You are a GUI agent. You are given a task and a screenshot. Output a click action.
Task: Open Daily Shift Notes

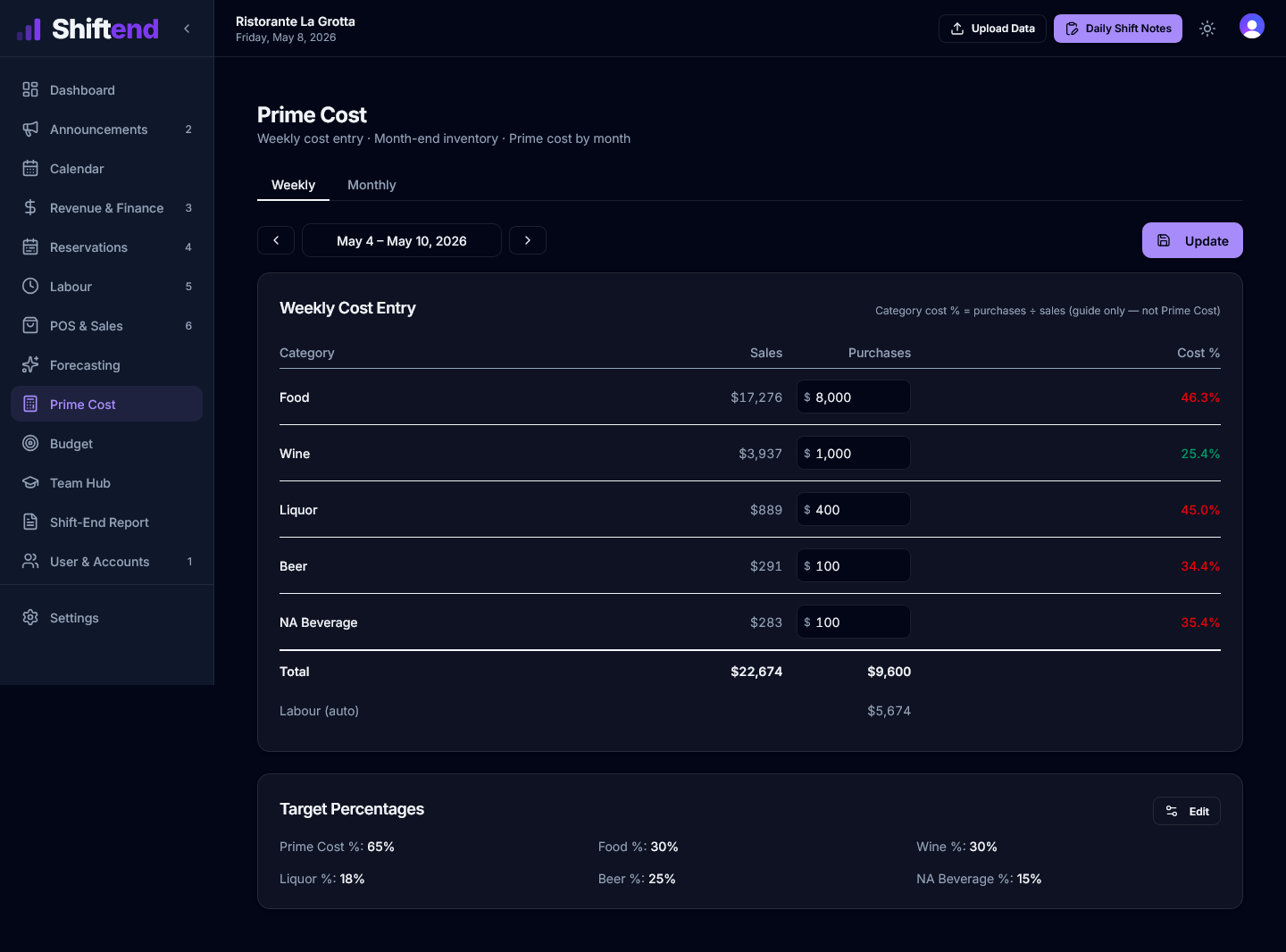click(1118, 29)
